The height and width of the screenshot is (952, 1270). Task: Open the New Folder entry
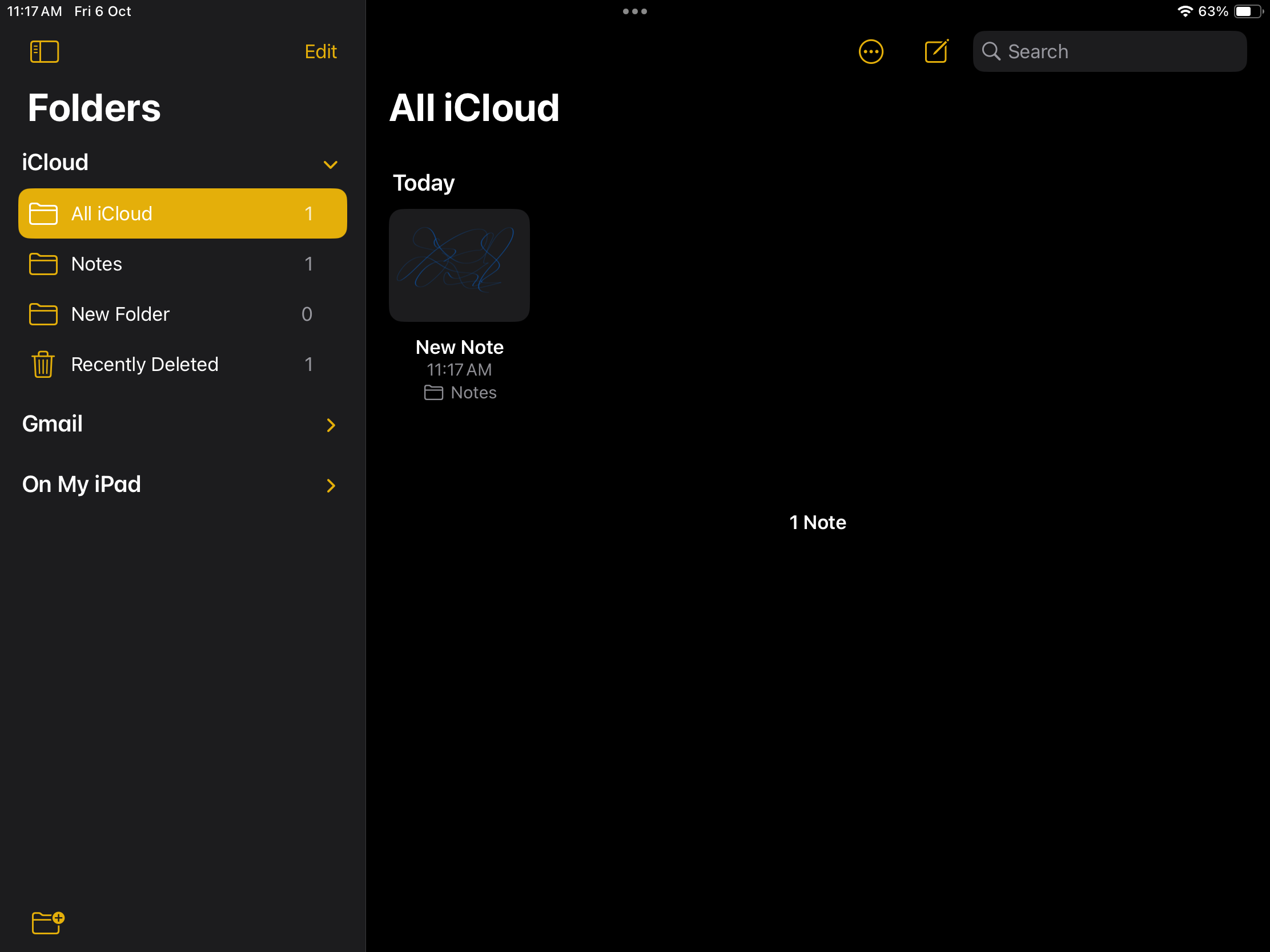pos(120,314)
